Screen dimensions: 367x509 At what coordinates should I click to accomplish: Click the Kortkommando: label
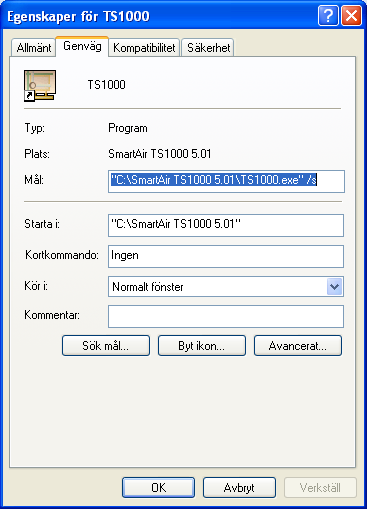pos(62,255)
